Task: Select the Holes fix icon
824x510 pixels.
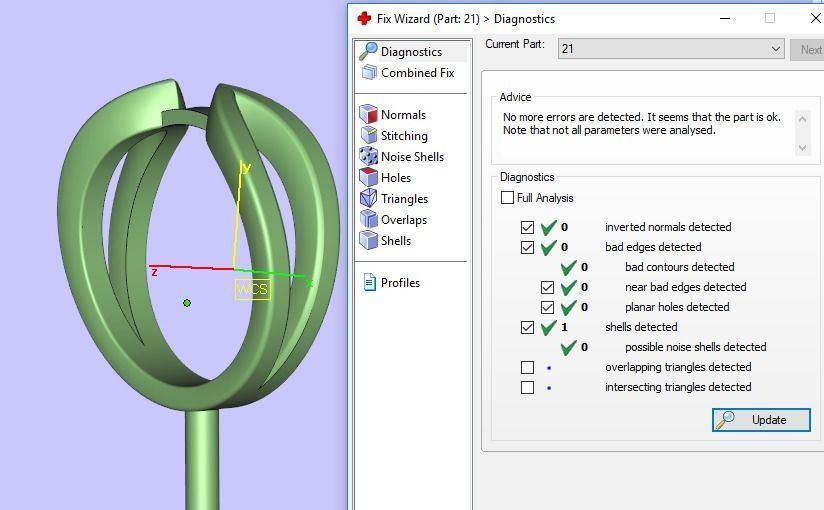Action: [368, 177]
